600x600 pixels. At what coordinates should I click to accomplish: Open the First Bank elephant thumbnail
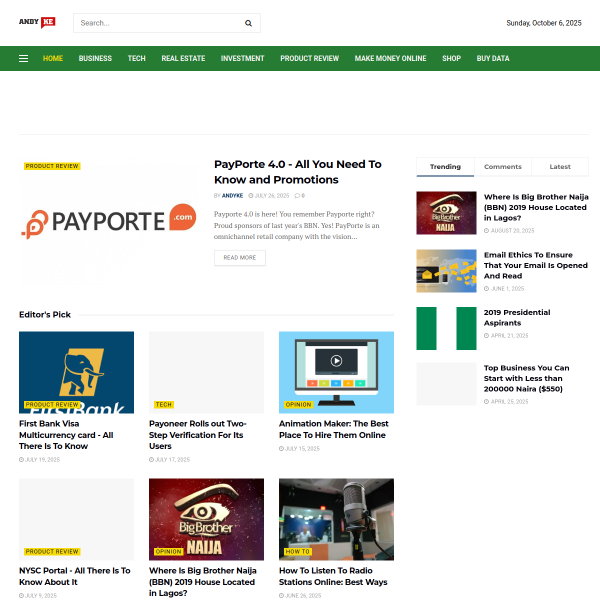click(77, 372)
